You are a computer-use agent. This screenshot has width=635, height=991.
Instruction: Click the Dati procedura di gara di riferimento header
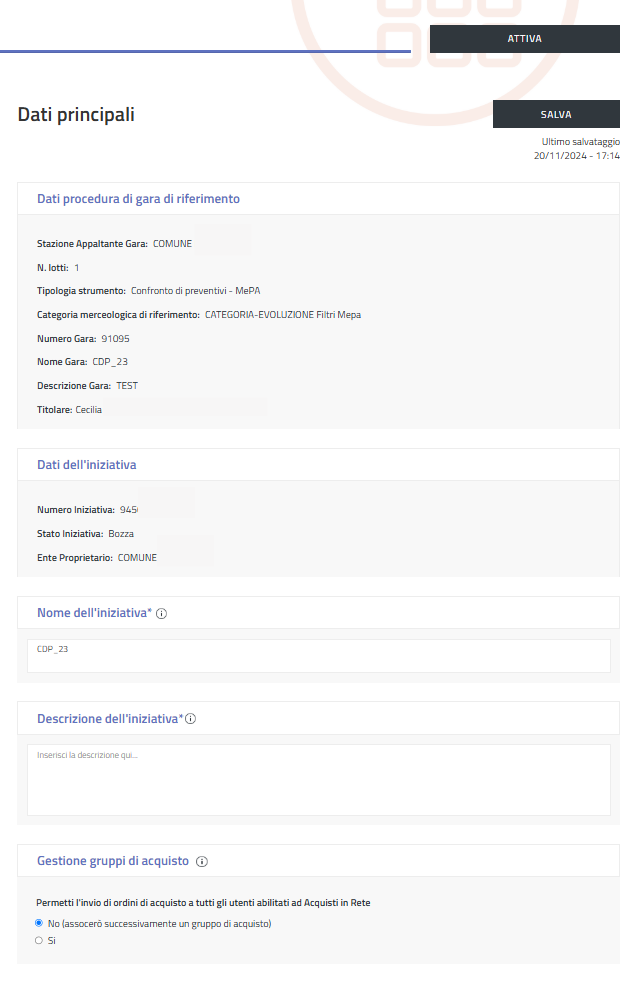[x=138, y=199]
